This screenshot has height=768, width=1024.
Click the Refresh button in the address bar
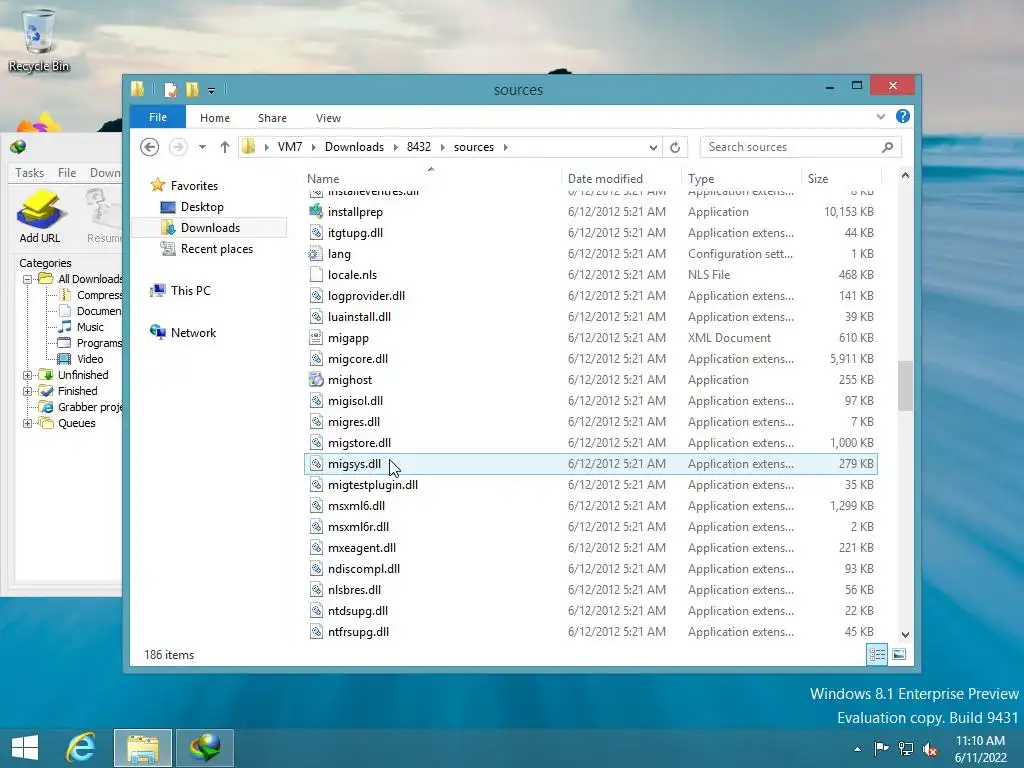click(x=675, y=147)
